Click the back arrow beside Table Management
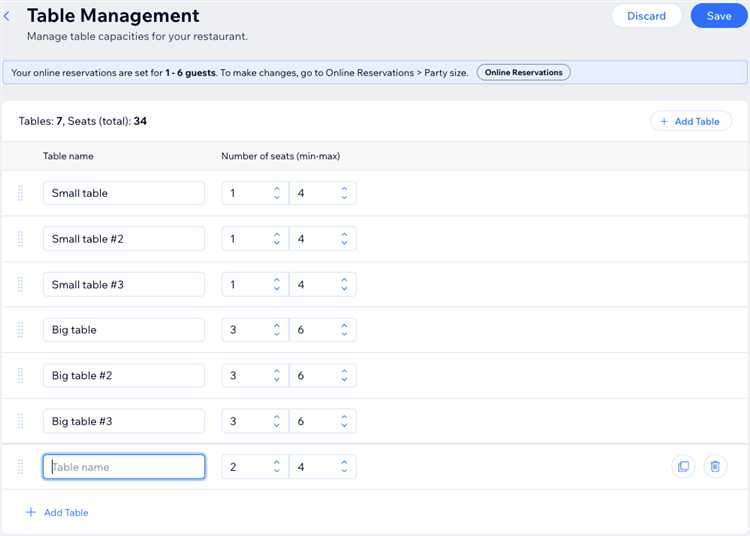Viewport: 750px width, 536px height. (x=7, y=16)
